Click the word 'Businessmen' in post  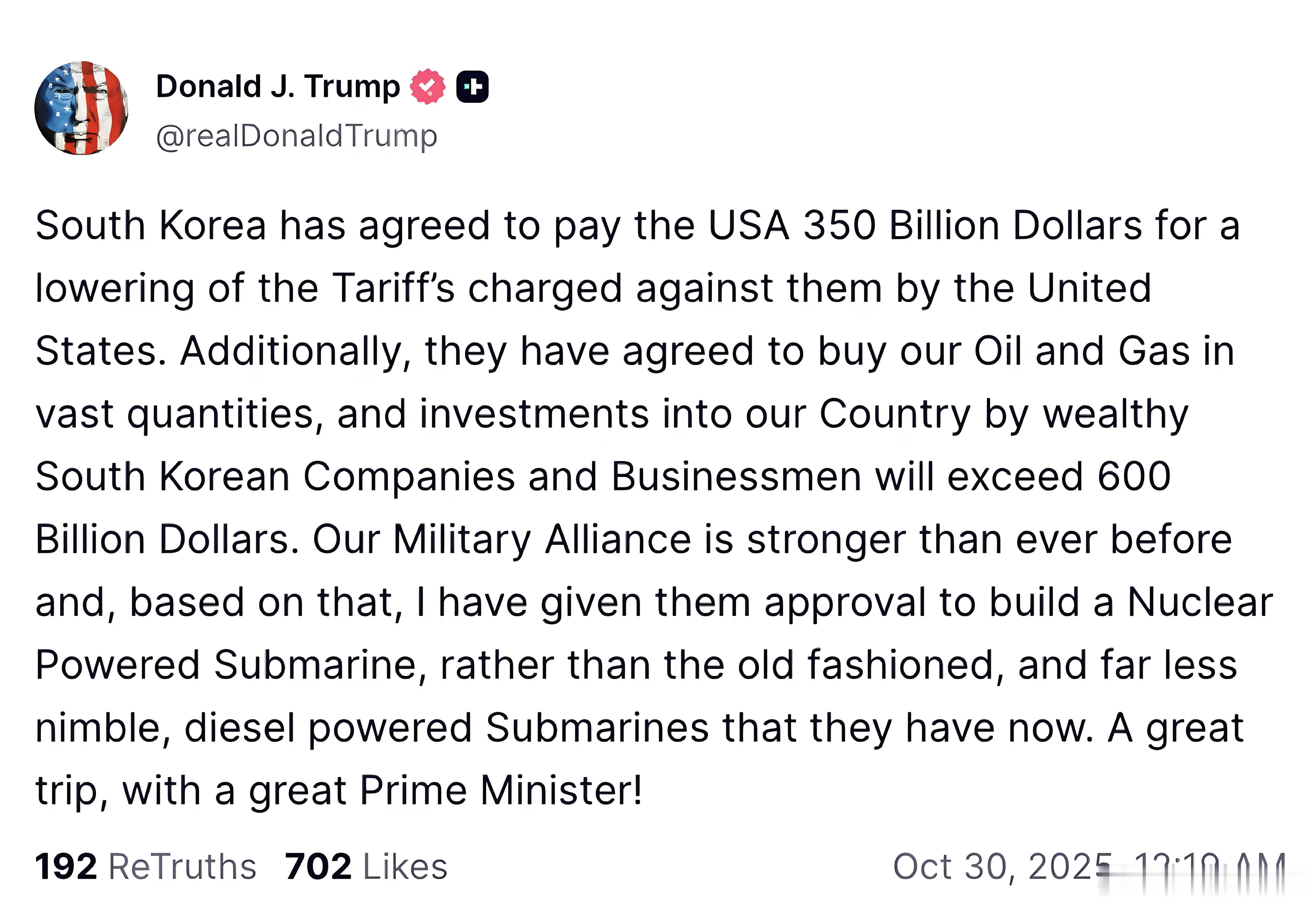click(x=736, y=476)
